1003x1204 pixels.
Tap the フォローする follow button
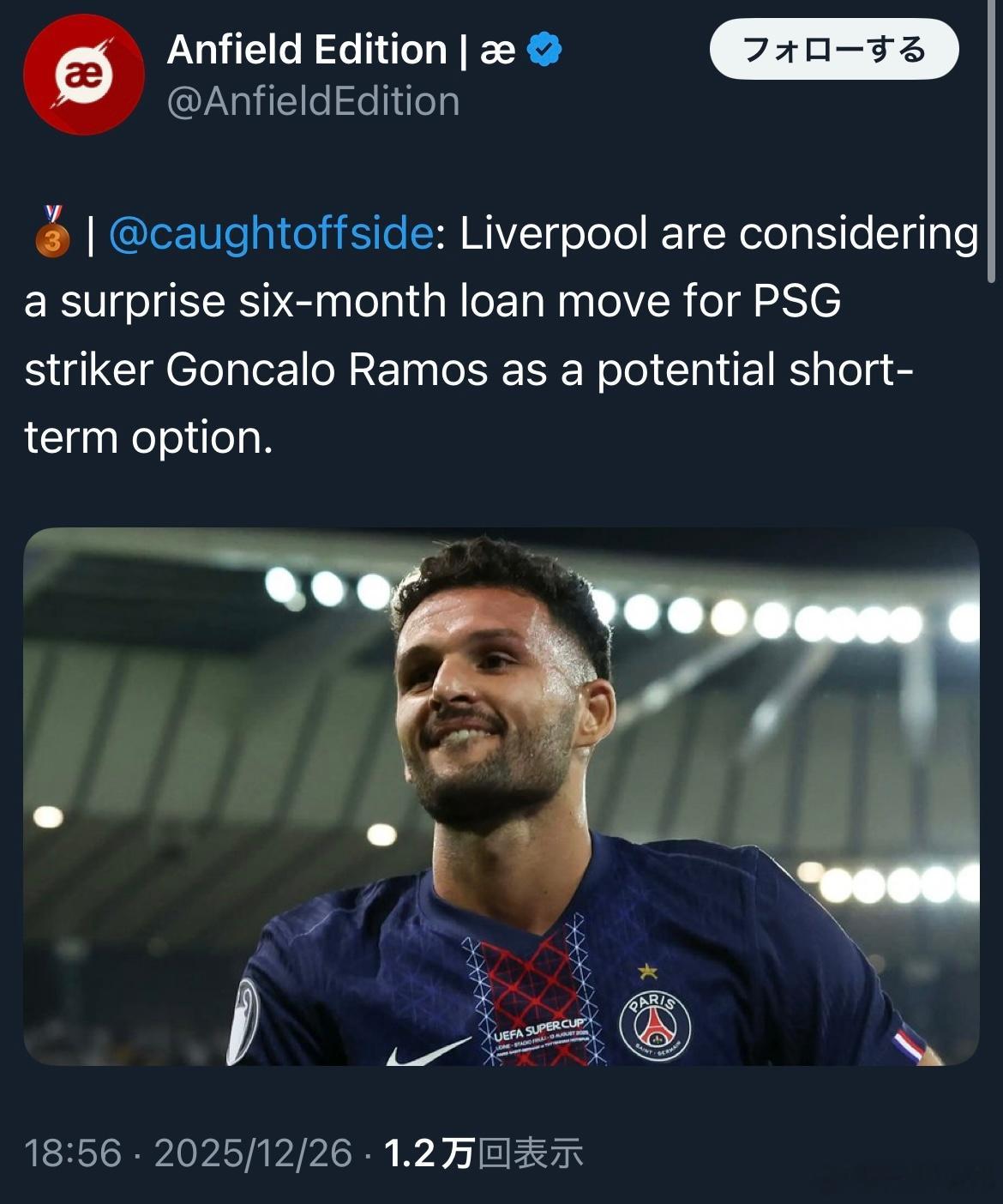[833, 50]
